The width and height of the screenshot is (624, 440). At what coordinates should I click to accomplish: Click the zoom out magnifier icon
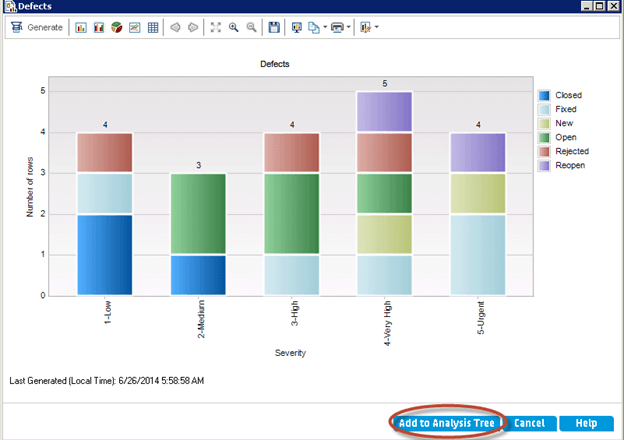(251, 27)
